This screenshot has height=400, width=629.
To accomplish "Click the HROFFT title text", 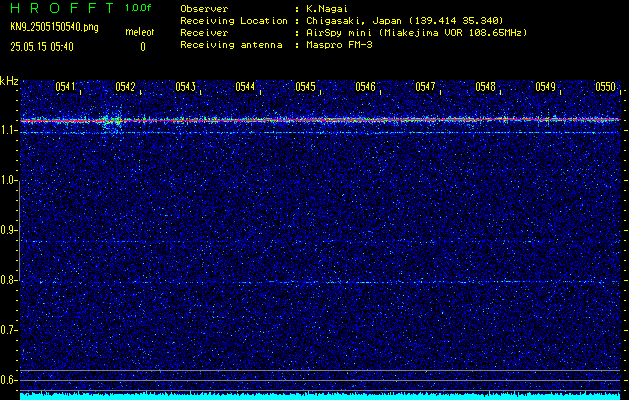I will [x=62, y=8].
